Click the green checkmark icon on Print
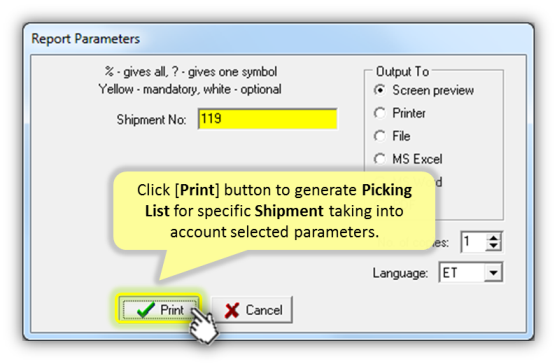This screenshot has height=363, width=557. pos(146,310)
